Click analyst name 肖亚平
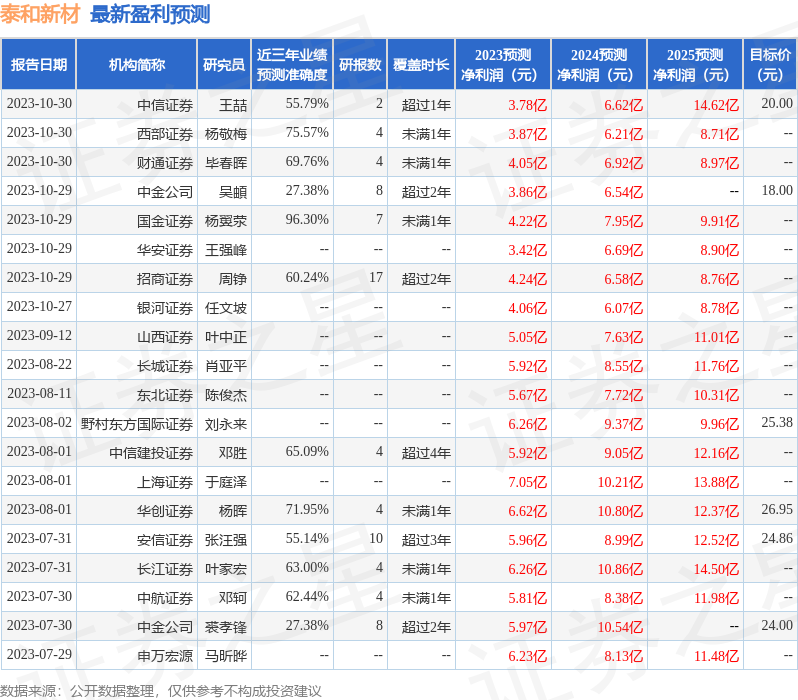 (x=226, y=367)
